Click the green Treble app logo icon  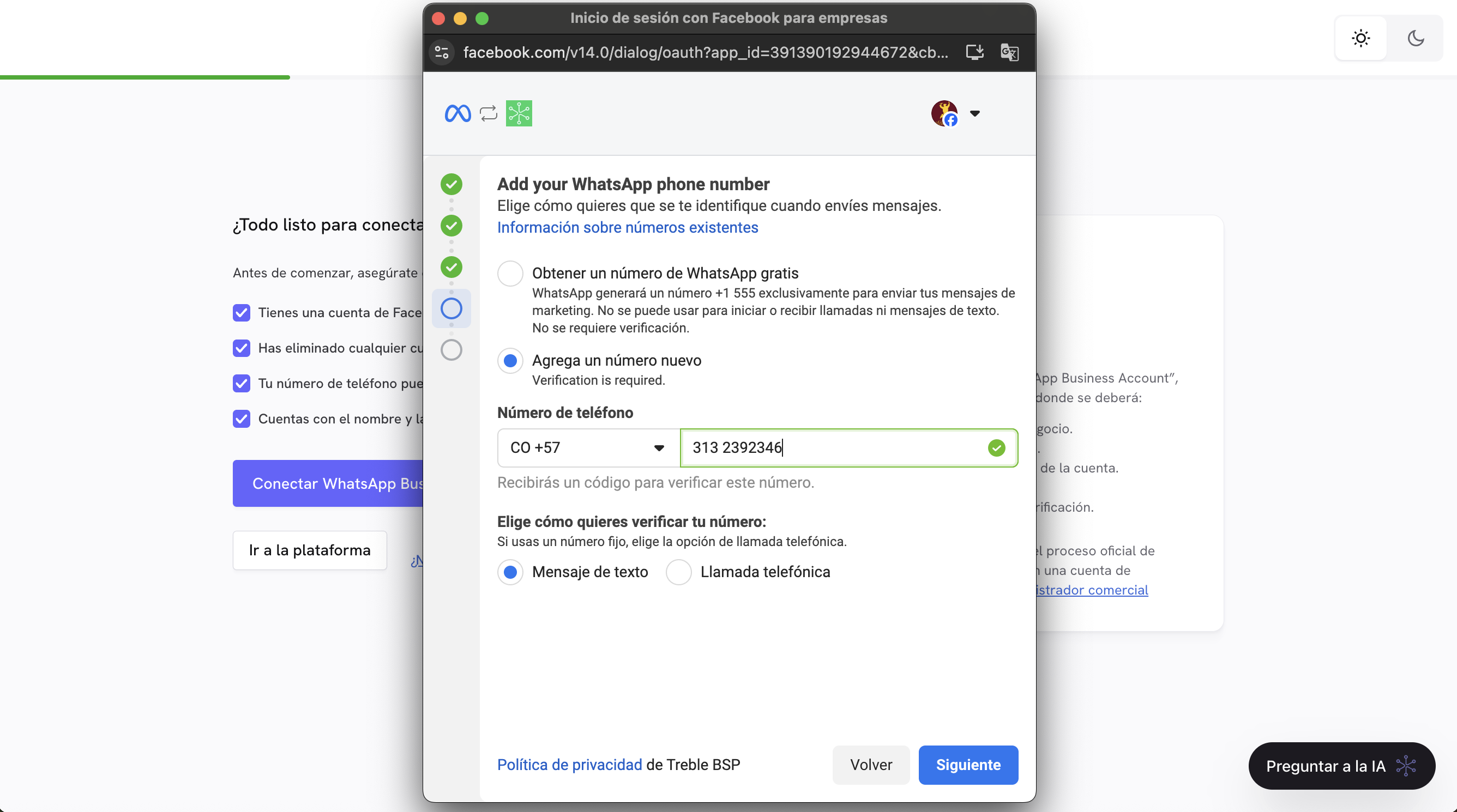click(x=519, y=114)
